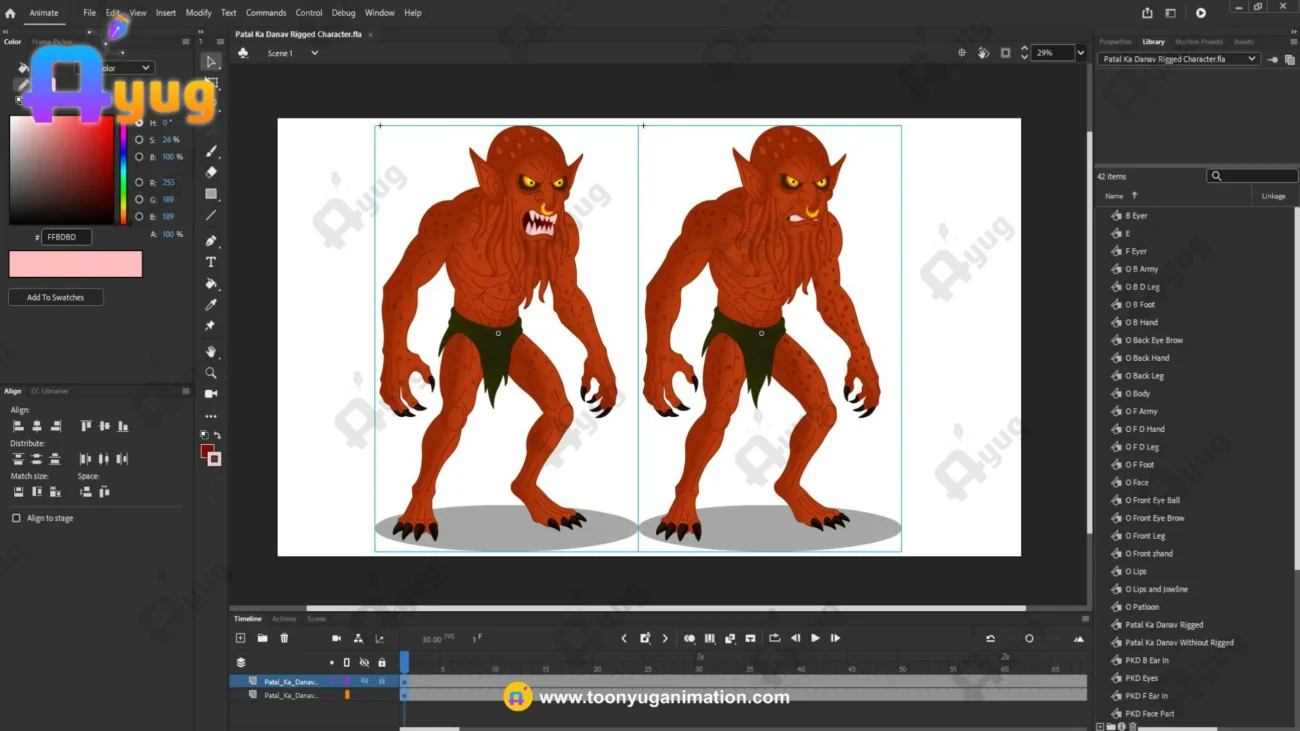Activate the Eyedropper tool

(211, 305)
